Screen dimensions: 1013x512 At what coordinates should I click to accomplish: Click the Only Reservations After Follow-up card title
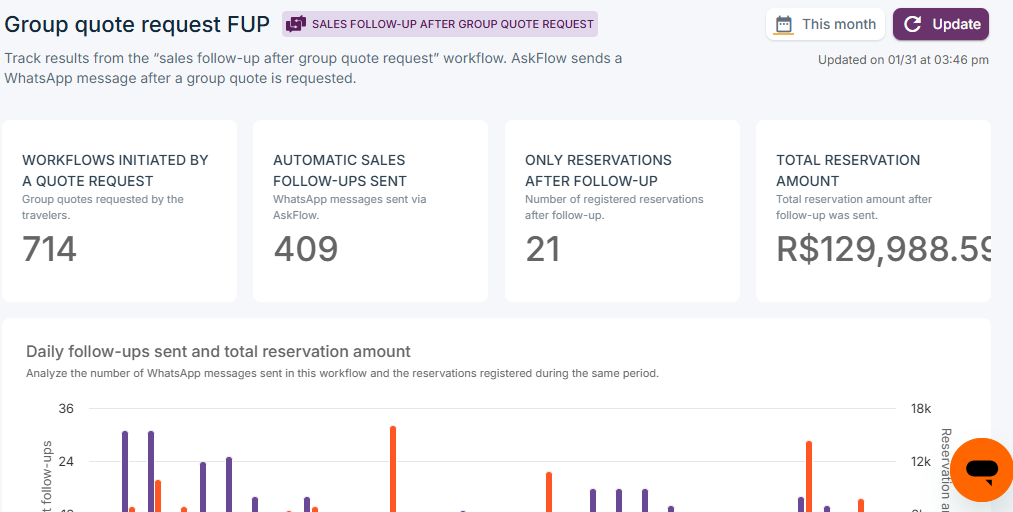pyautogui.click(x=598, y=170)
